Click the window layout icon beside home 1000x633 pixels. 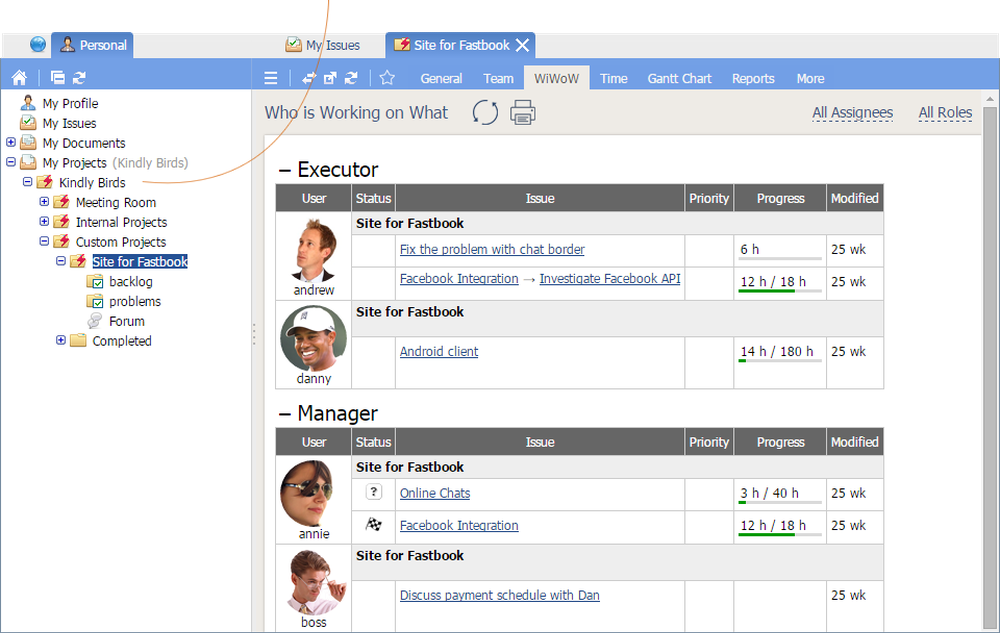pyautogui.click(x=57, y=78)
